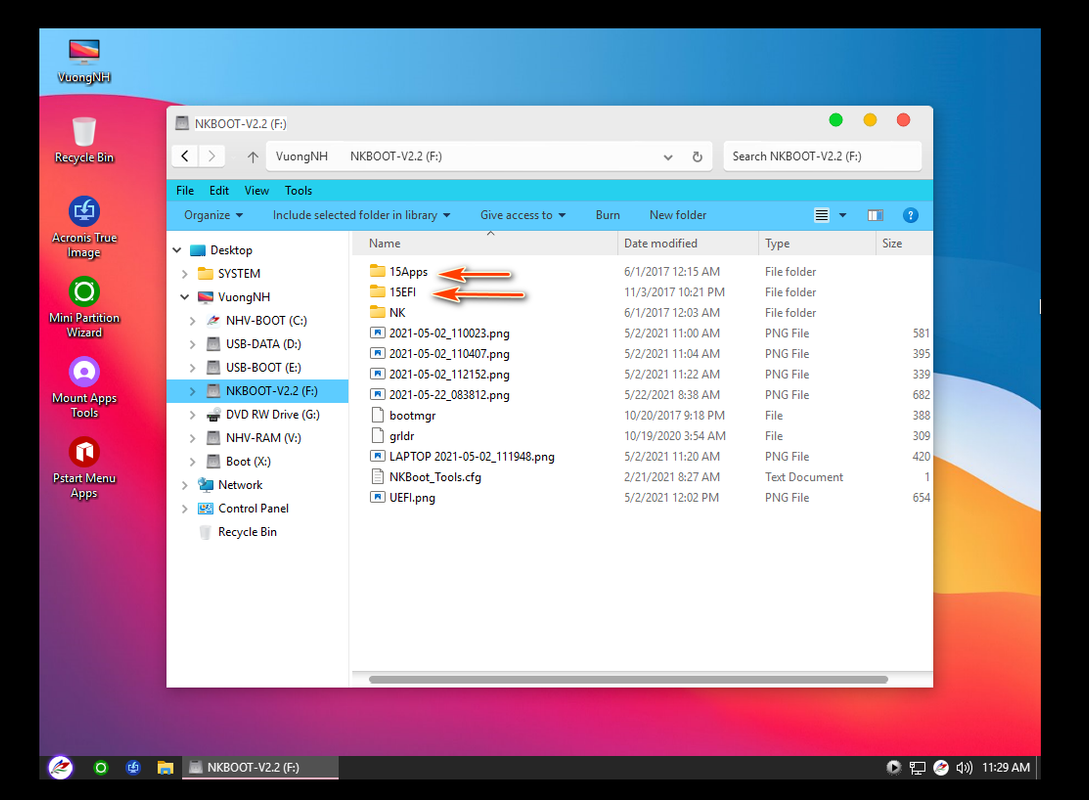
Task: Expand the DVD RW Drive (G:) node
Action: [x=192, y=415]
